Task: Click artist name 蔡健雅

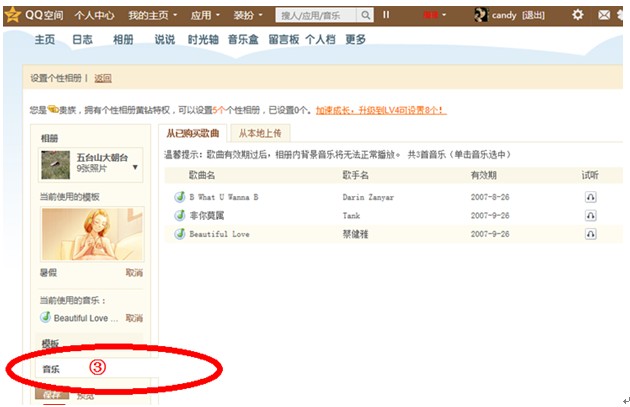Action: click(355, 234)
